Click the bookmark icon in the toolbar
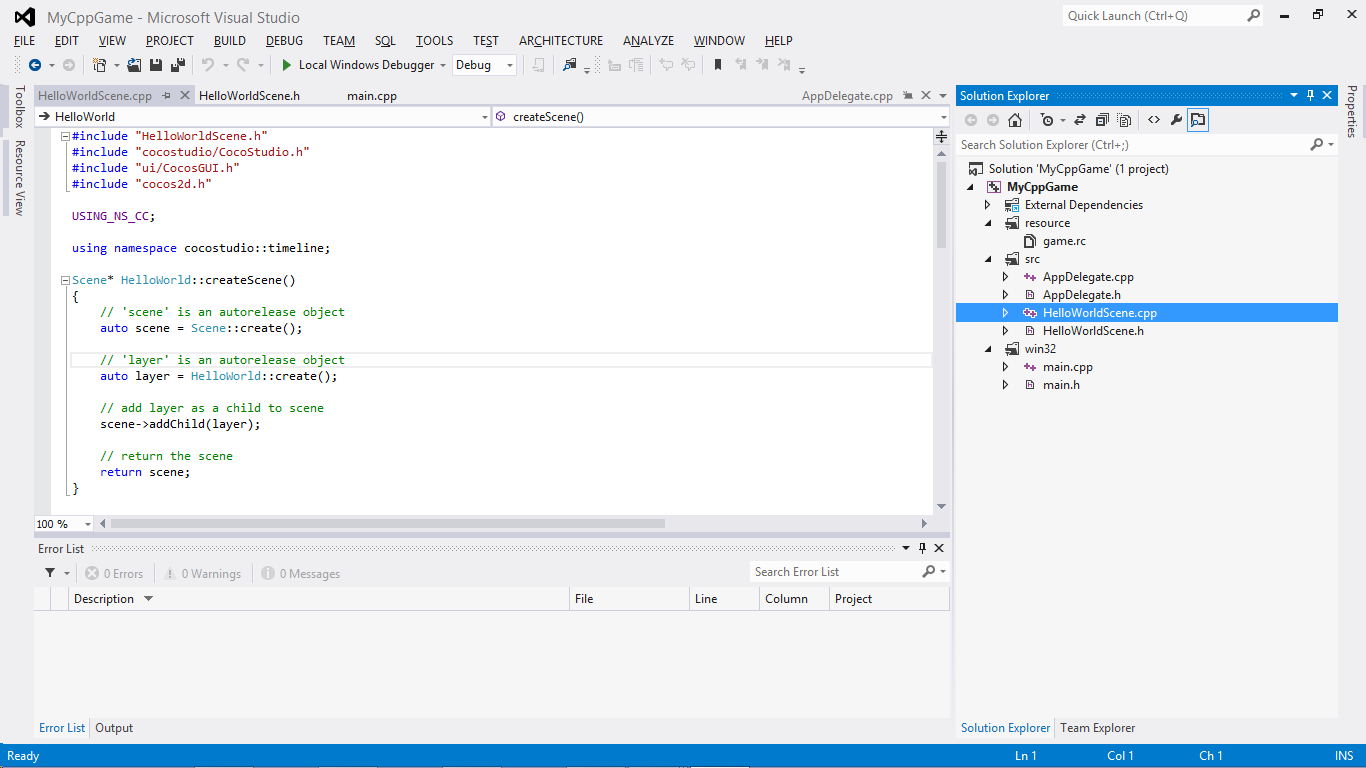1366x768 pixels. (x=717, y=65)
